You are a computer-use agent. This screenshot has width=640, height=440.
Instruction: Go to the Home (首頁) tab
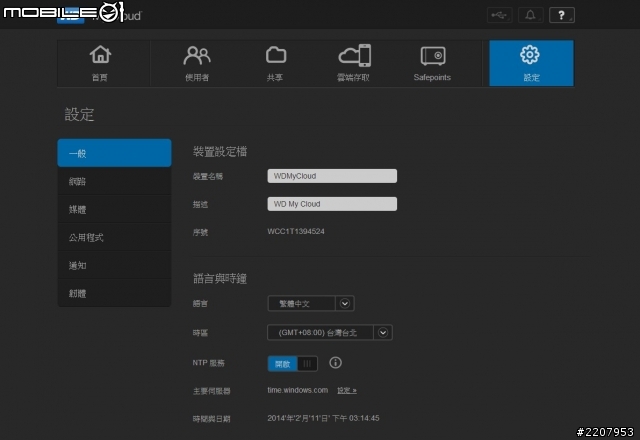100,63
